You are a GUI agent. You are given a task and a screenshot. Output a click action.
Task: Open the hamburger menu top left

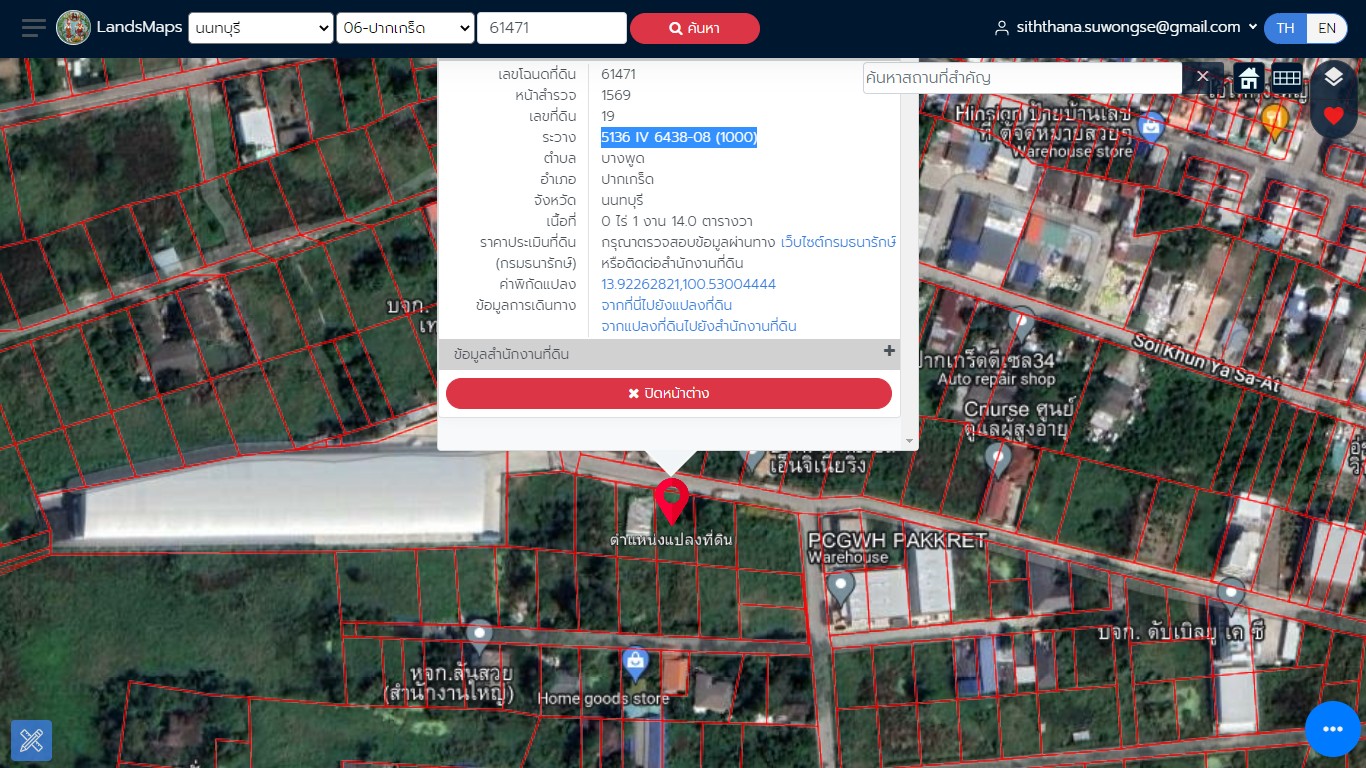32,27
